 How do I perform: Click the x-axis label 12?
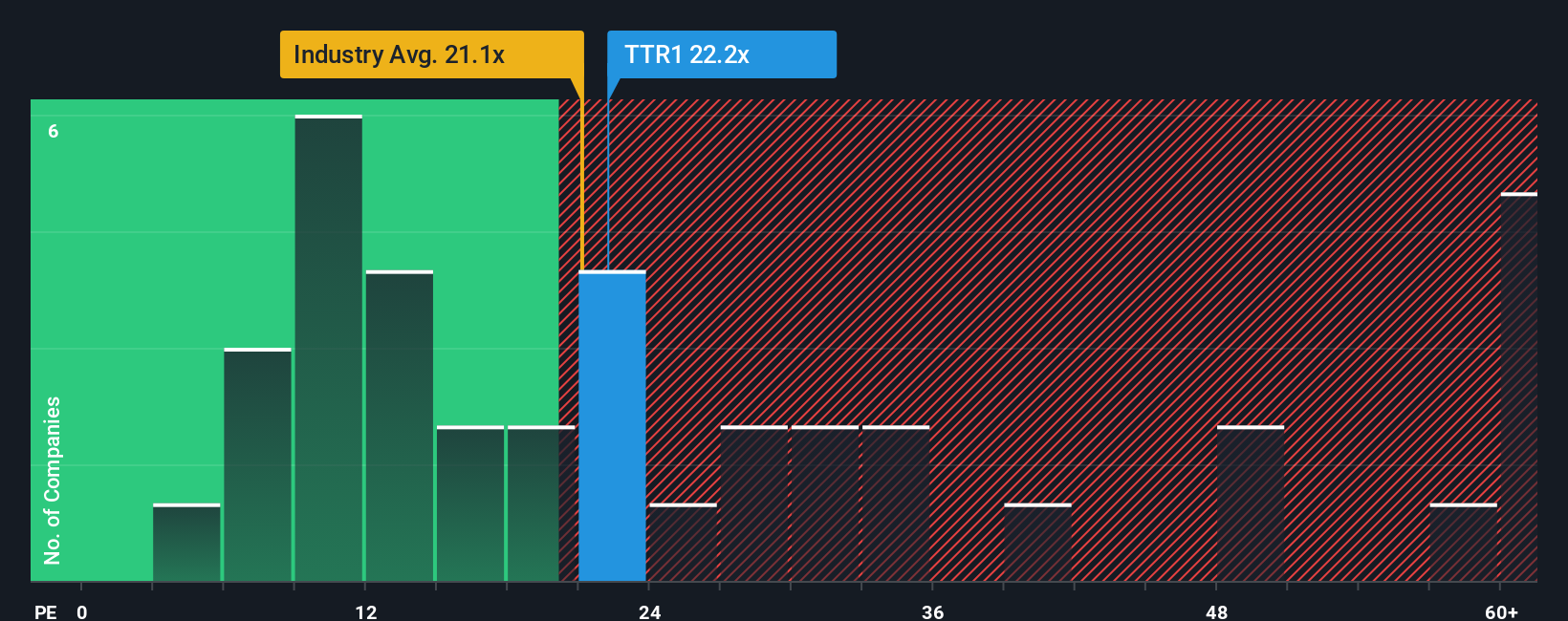pos(365,611)
